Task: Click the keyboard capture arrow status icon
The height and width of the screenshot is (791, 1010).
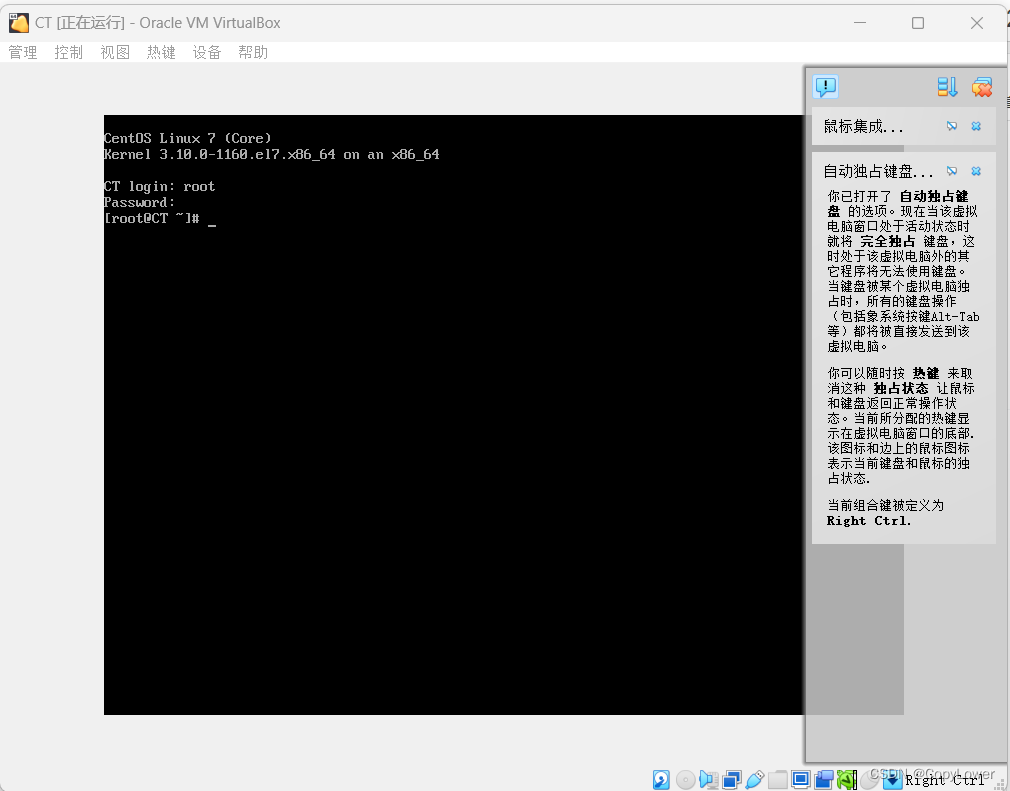Action: click(x=893, y=780)
